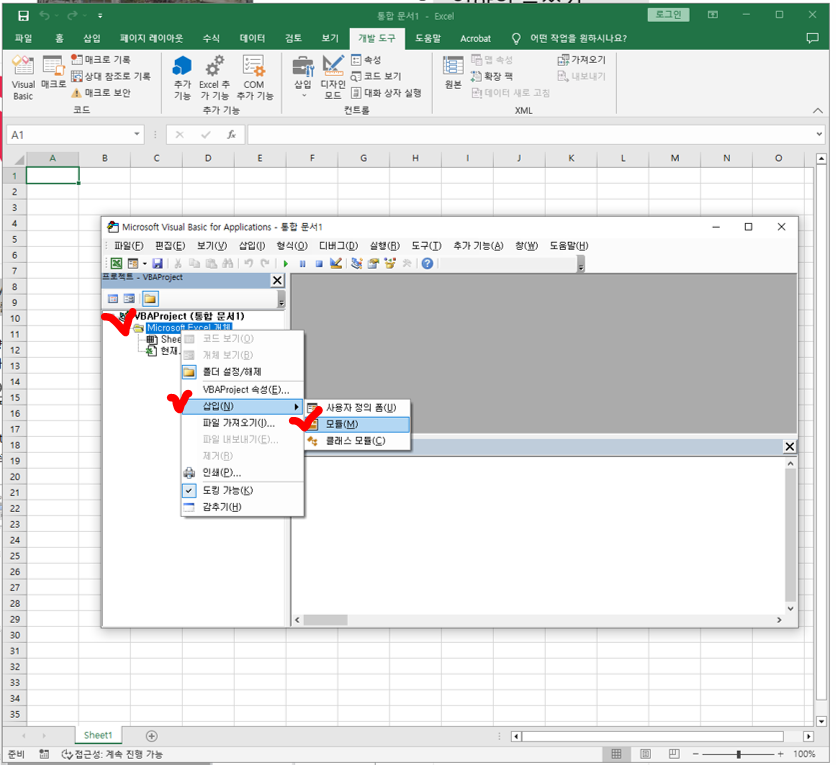The image size is (836, 765).
Task: Expand the Name Box dropdown arrow
Action: tap(137, 134)
